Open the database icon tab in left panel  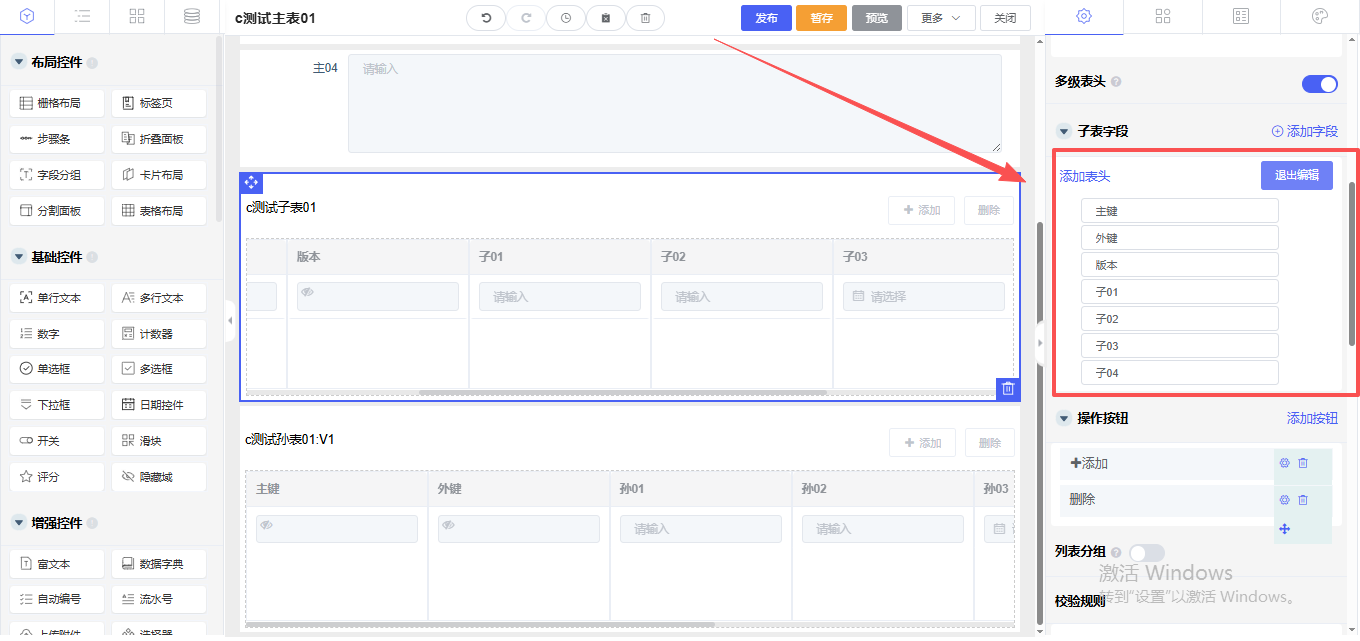pyautogui.click(x=191, y=17)
